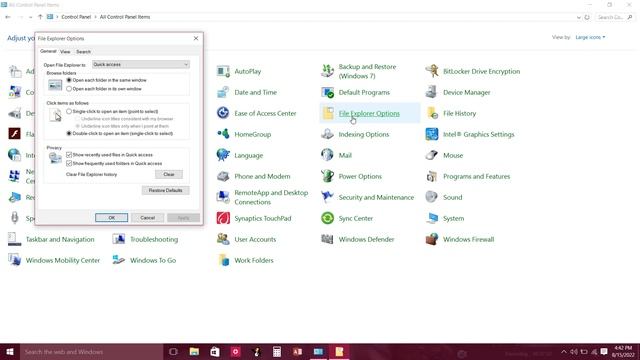
Task: Open Programs and Features icon
Action: (432, 176)
